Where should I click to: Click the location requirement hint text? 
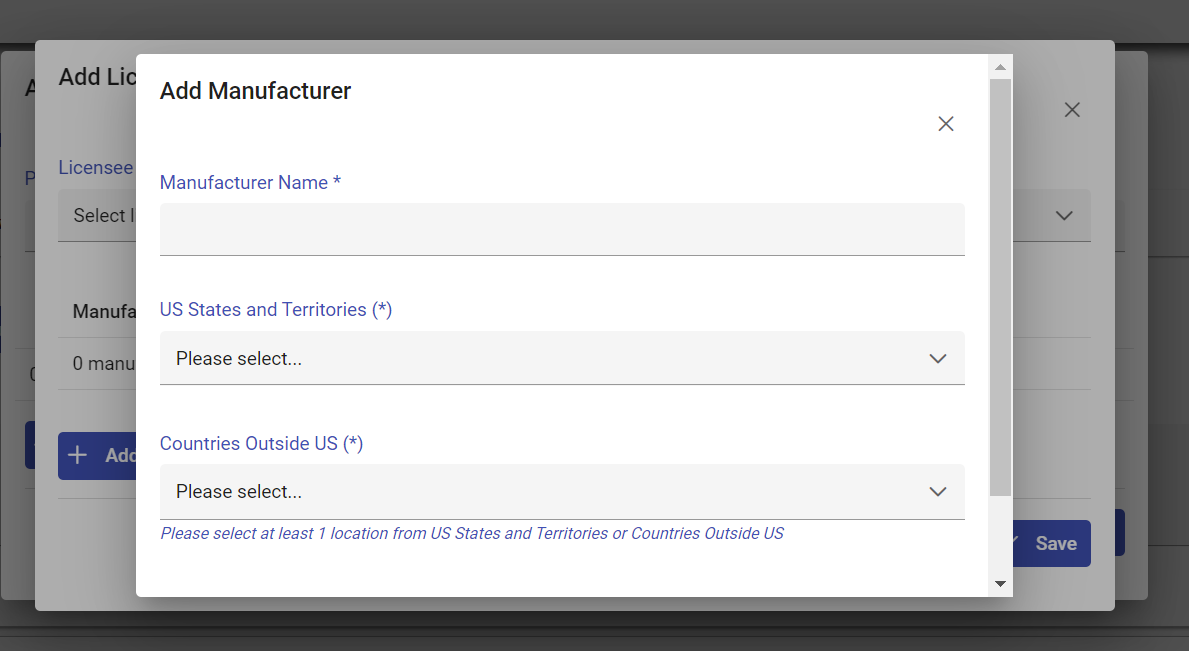(471, 534)
